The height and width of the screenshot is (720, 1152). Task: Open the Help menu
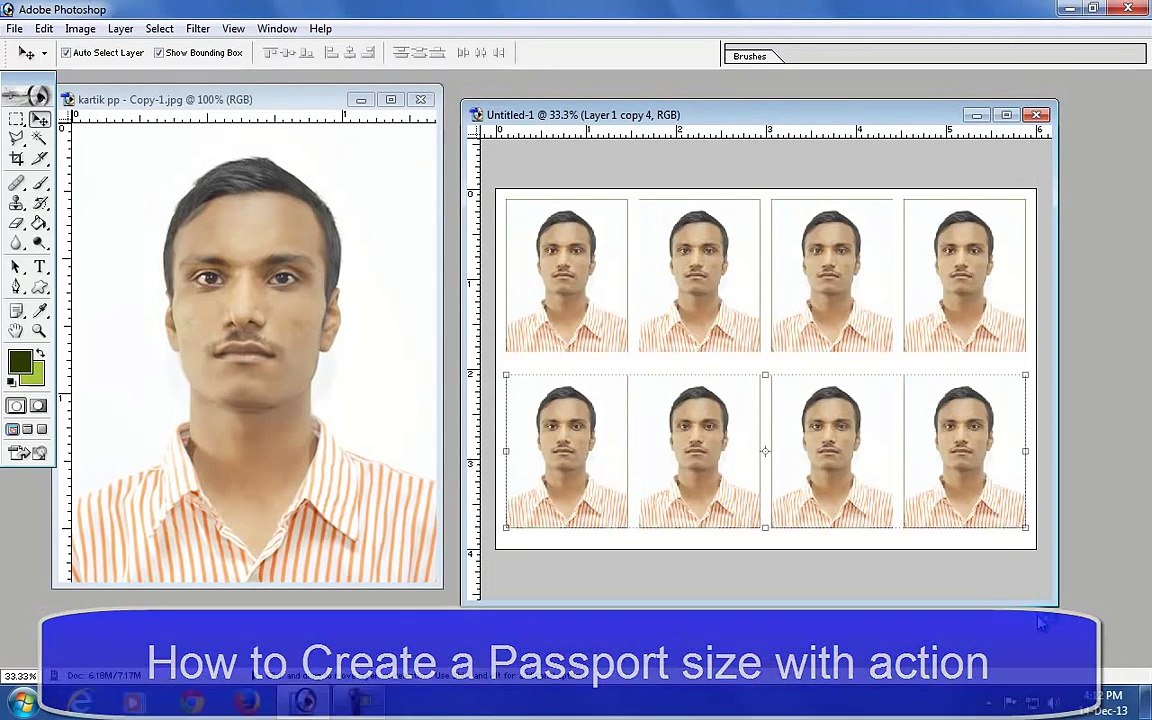point(320,29)
